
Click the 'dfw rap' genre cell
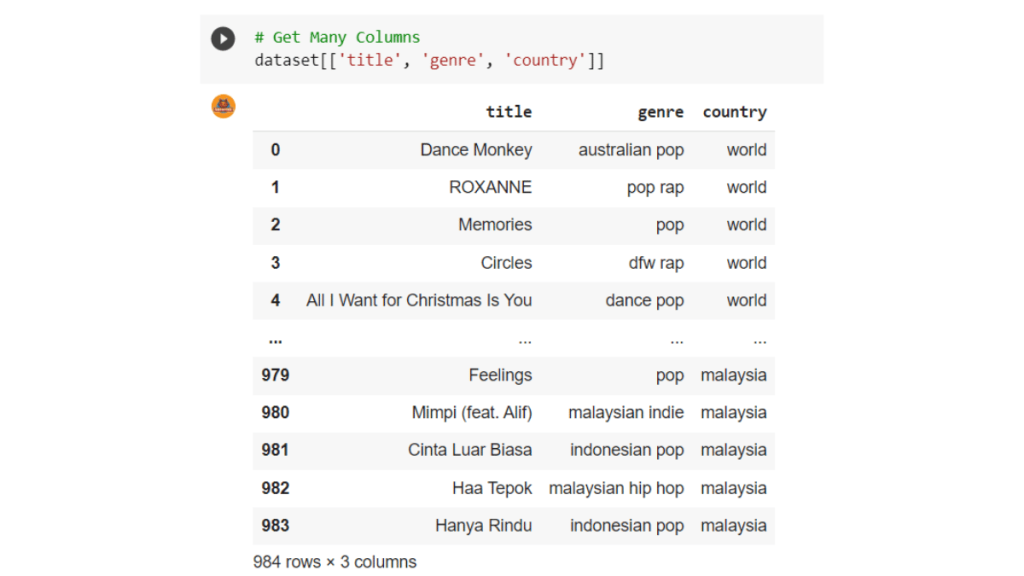[655, 263]
